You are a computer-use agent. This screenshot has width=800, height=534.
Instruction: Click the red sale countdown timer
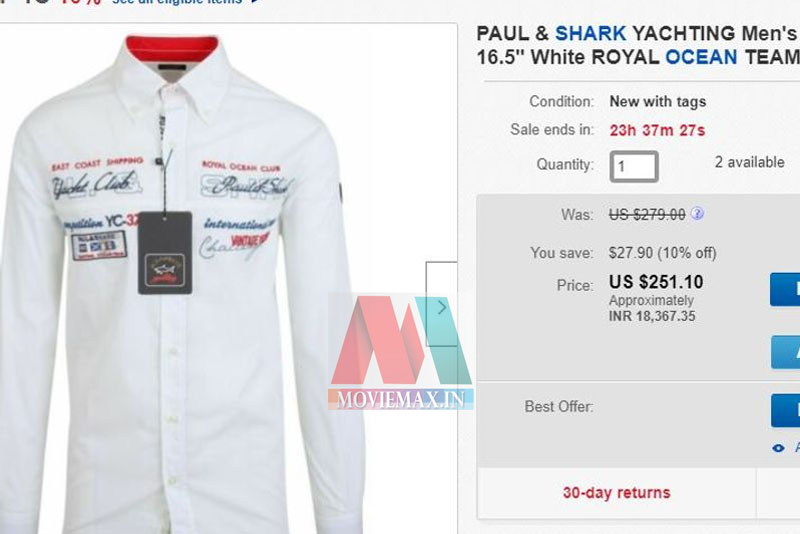657,131
